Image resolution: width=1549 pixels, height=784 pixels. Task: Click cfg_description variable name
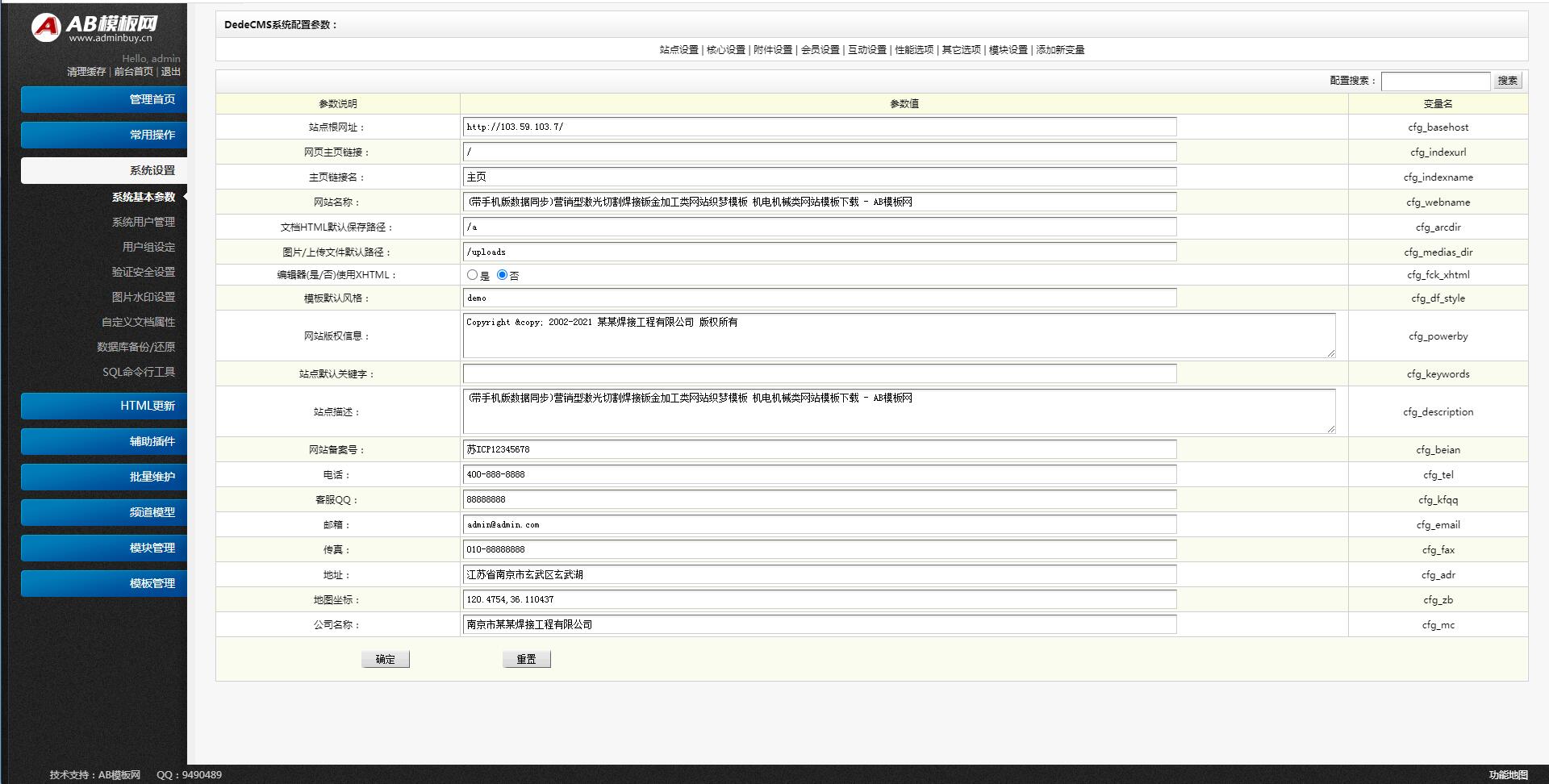[1438, 412]
